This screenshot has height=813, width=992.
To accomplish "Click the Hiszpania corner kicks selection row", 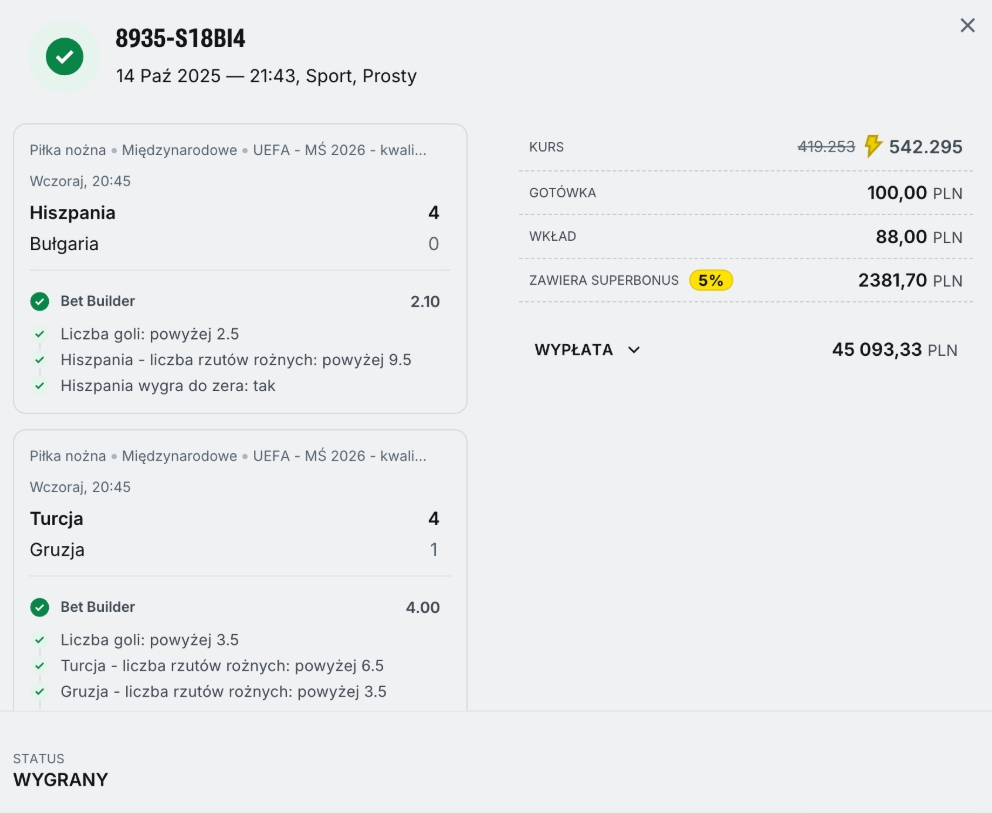I will tap(236, 360).
